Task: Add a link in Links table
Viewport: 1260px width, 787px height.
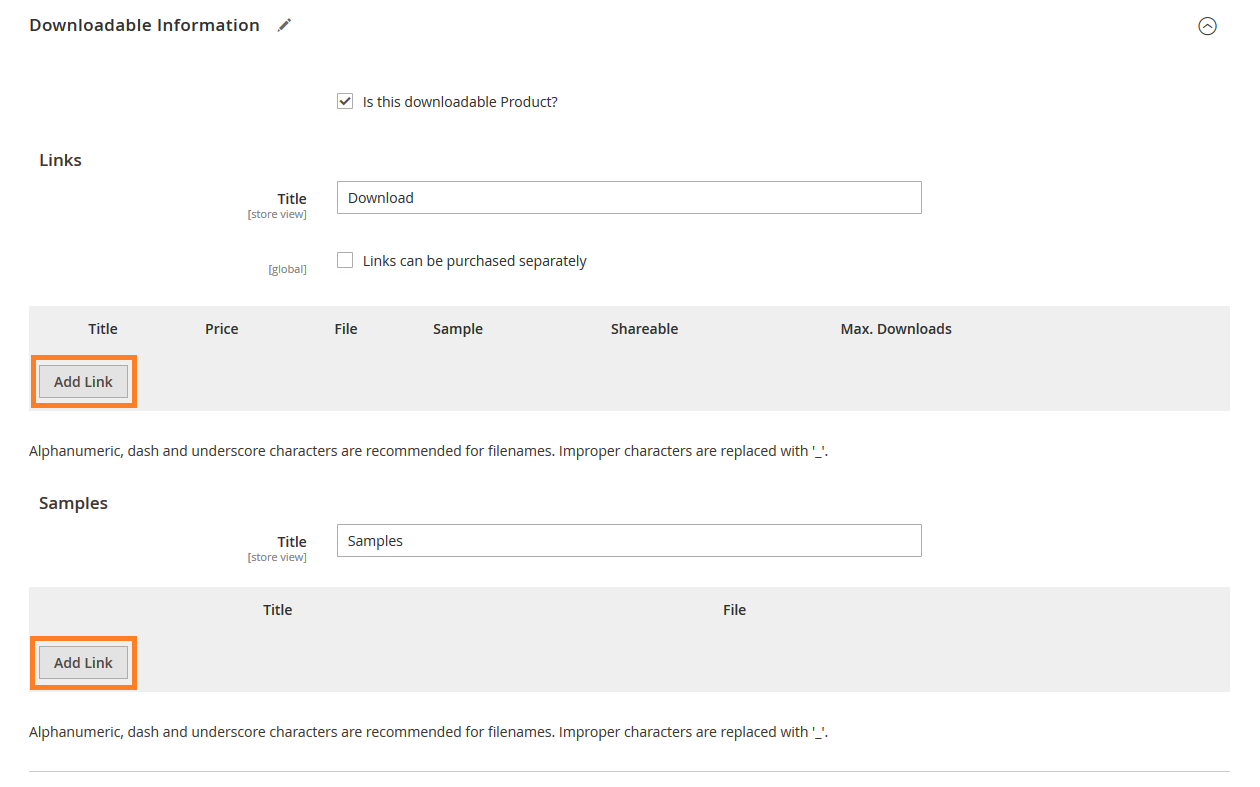Action: pos(83,381)
